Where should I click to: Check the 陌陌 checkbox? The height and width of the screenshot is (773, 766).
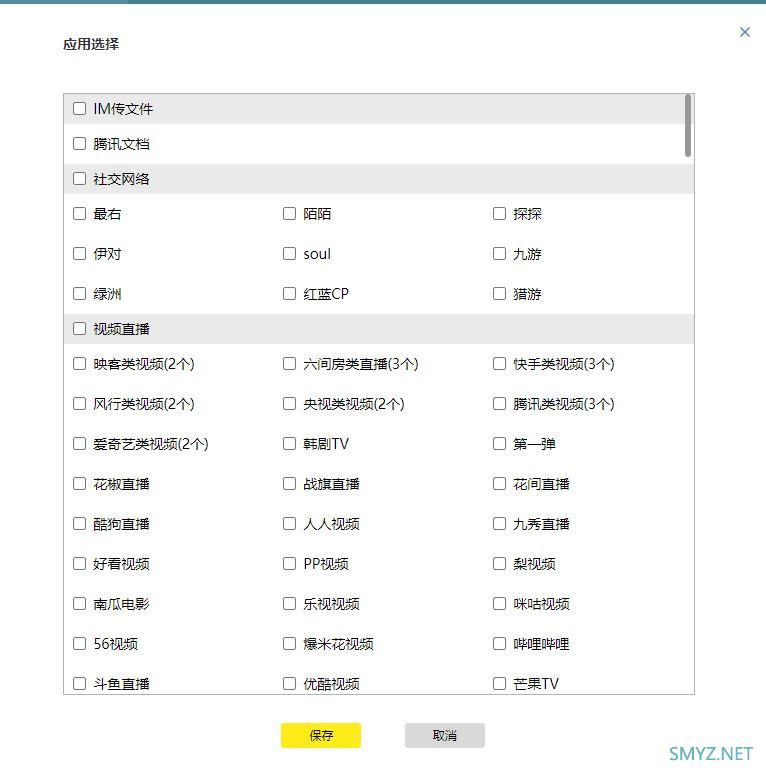[289, 213]
